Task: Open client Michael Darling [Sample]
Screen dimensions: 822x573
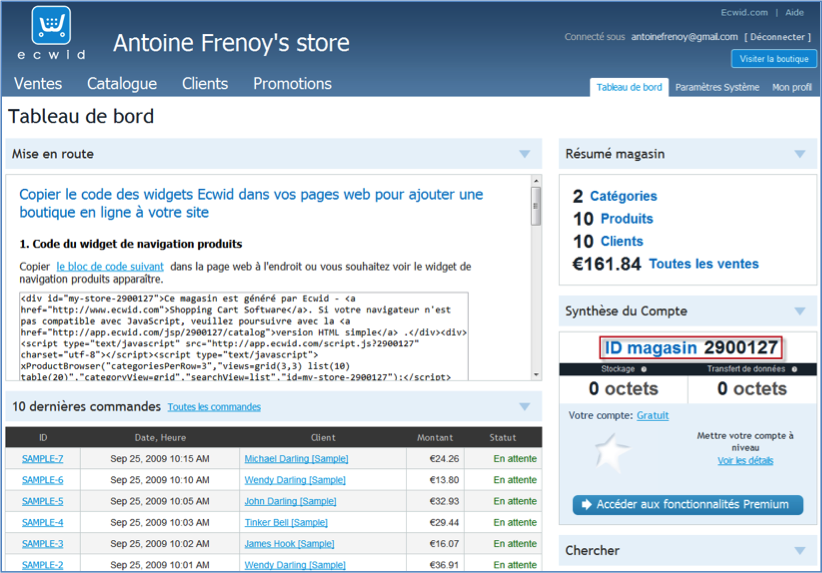Action: tap(296, 459)
